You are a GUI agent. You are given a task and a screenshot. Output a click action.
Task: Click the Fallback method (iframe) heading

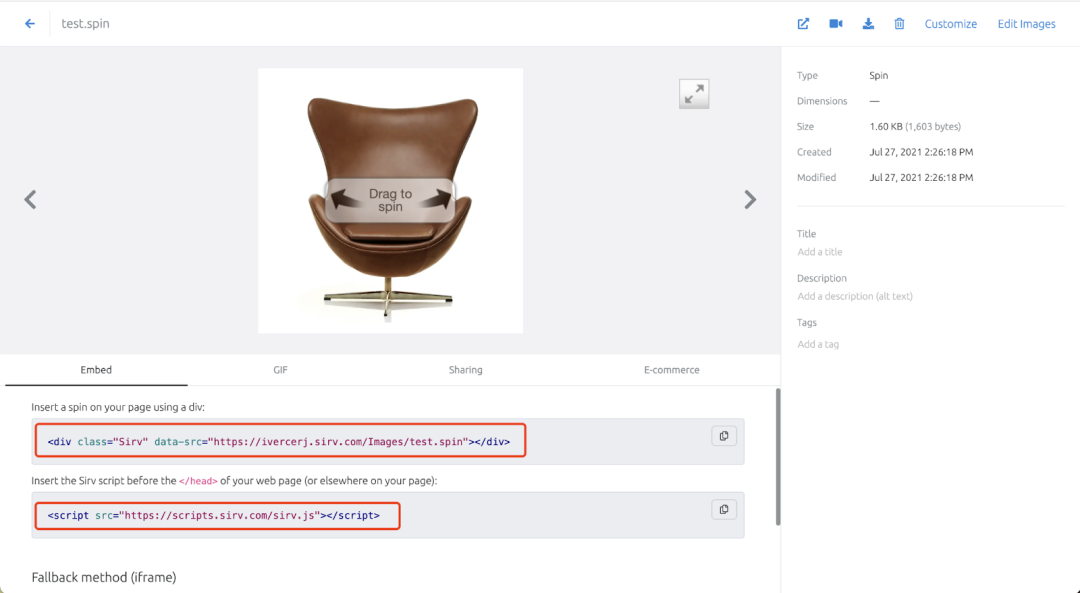104,577
